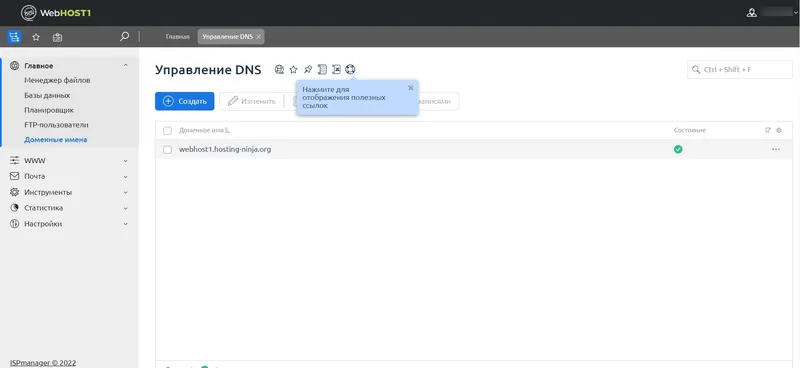800x368 pixels.
Task: Open Базы данных in sidebar
Action: click(x=47, y=95)
